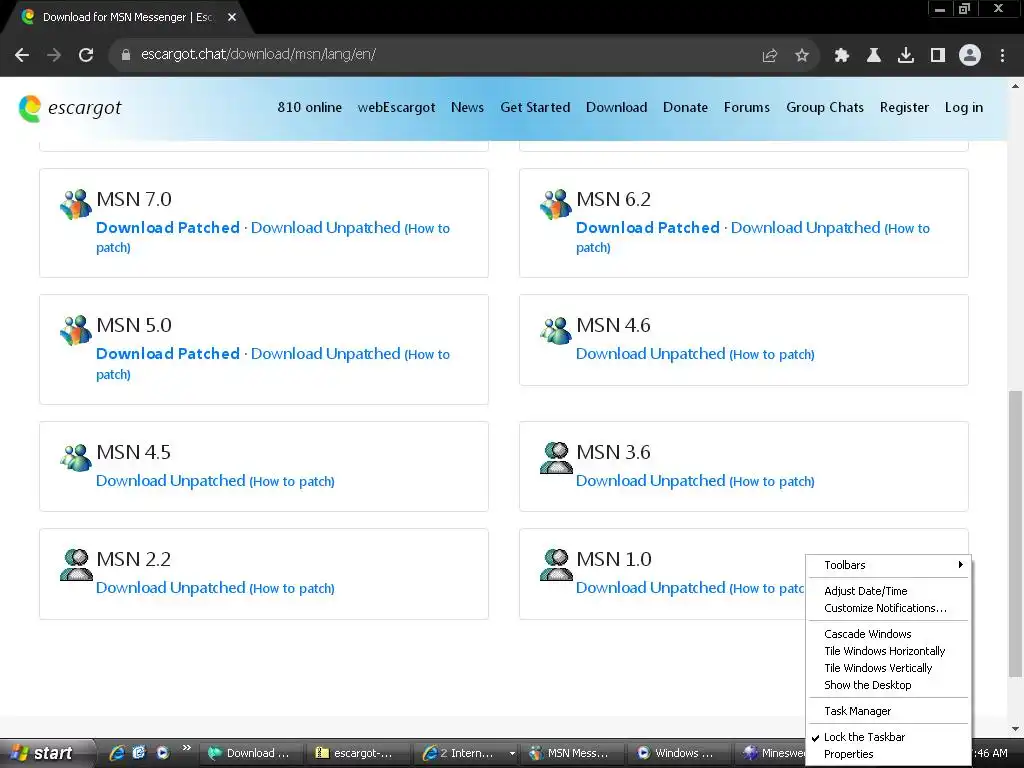Open the Donate nav link
Image resolution: width=1024 pixels, height=768 pixels.
point(685,108)
